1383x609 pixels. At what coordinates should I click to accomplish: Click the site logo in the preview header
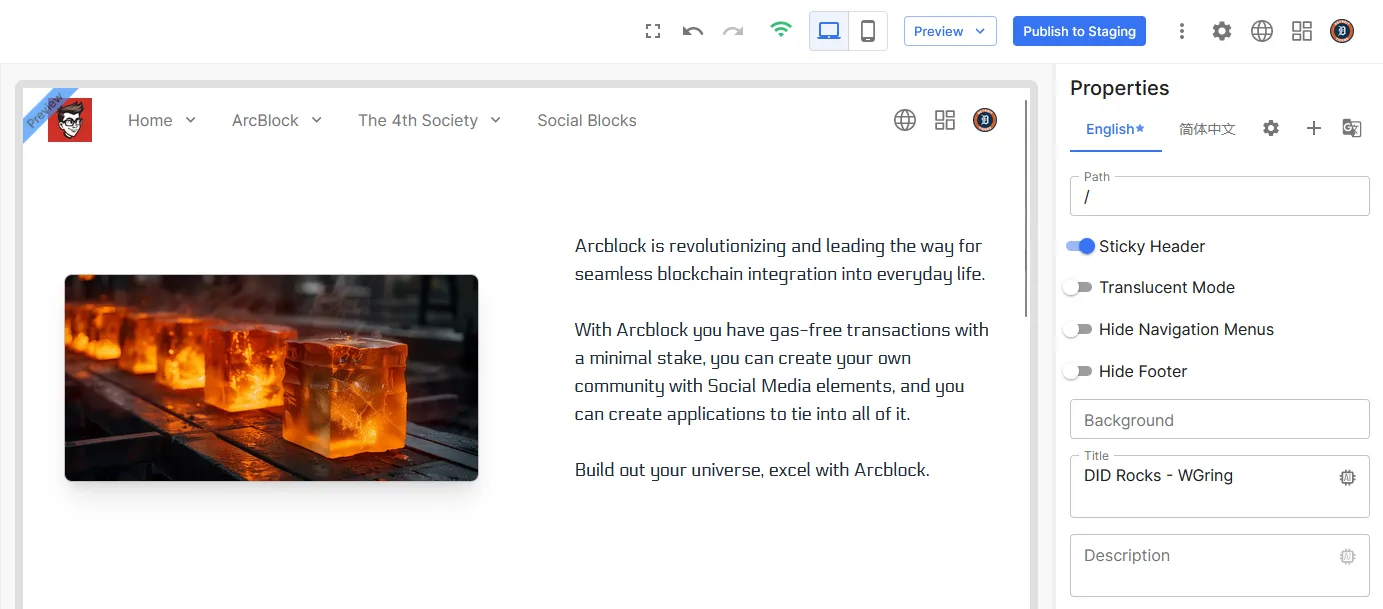click(x=70, y=120)
